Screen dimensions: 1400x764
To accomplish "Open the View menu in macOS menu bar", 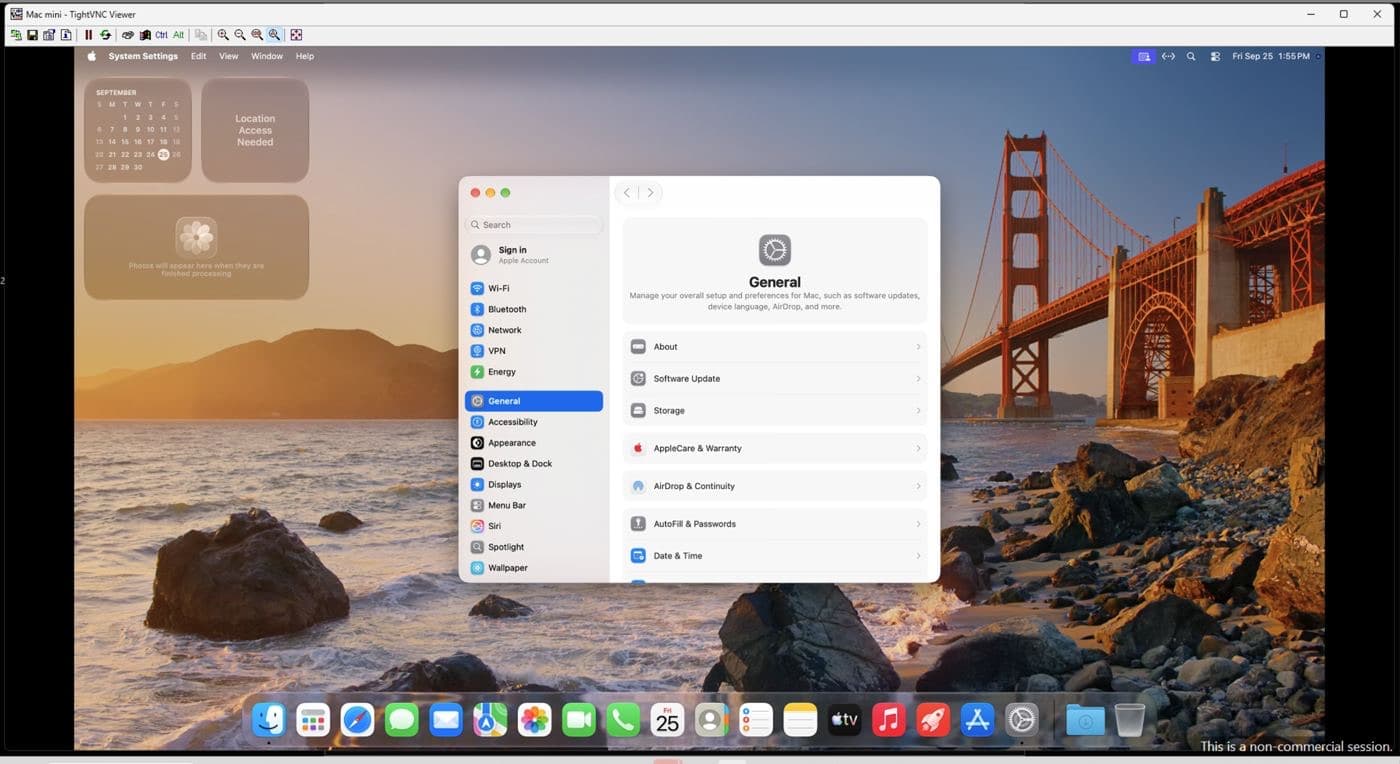I will pos(229,56).
